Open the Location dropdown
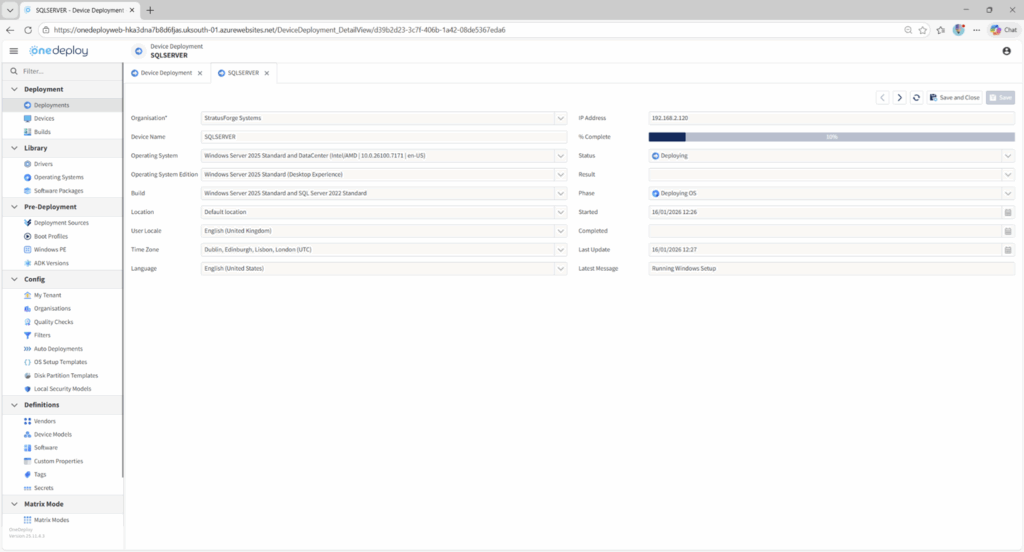 (x=560, y=212)
